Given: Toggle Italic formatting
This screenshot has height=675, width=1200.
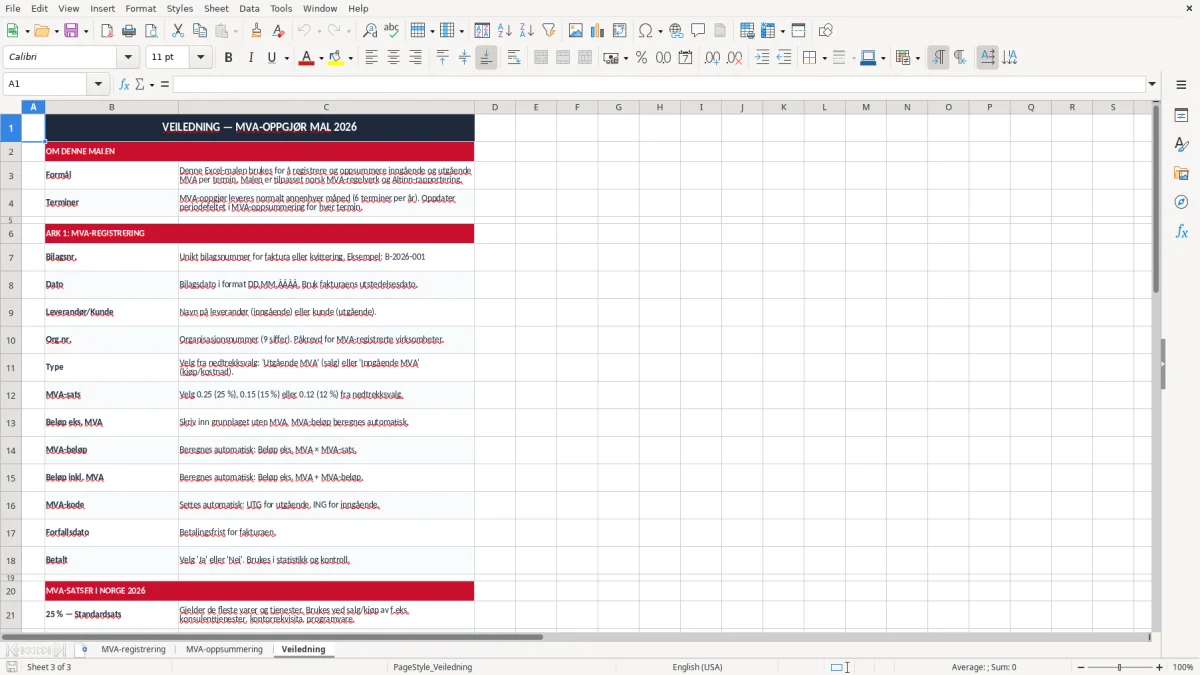Looking at the screenshot, I should pos(251,58).
